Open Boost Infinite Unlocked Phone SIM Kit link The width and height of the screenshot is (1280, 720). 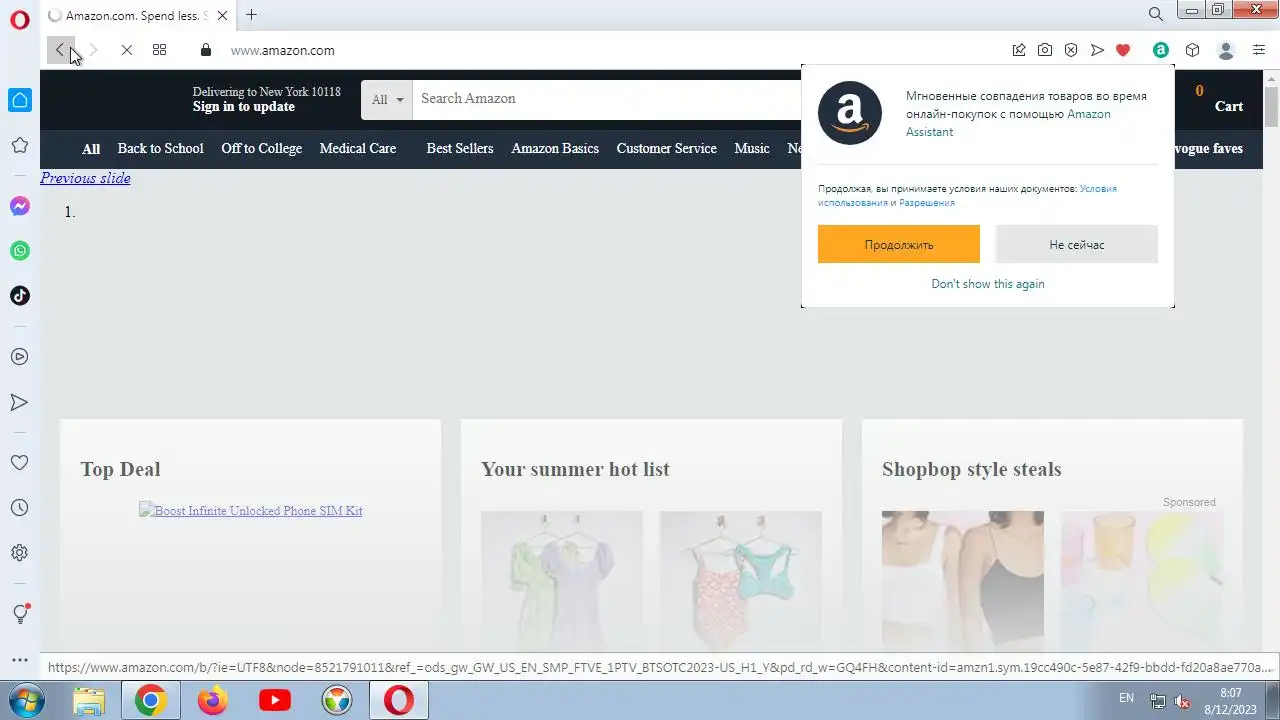click(250, 510)
